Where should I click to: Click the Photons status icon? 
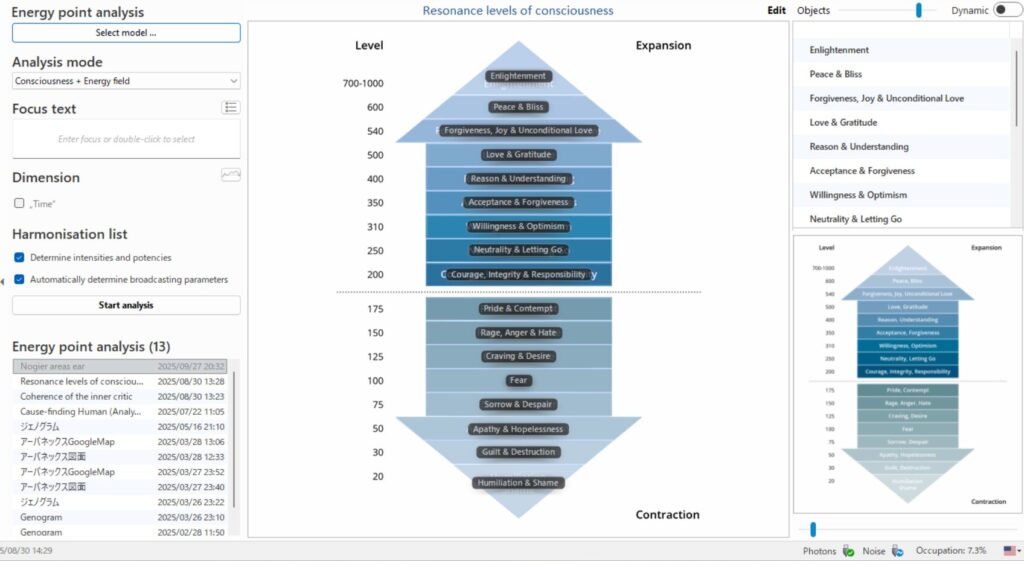[848, 551]
